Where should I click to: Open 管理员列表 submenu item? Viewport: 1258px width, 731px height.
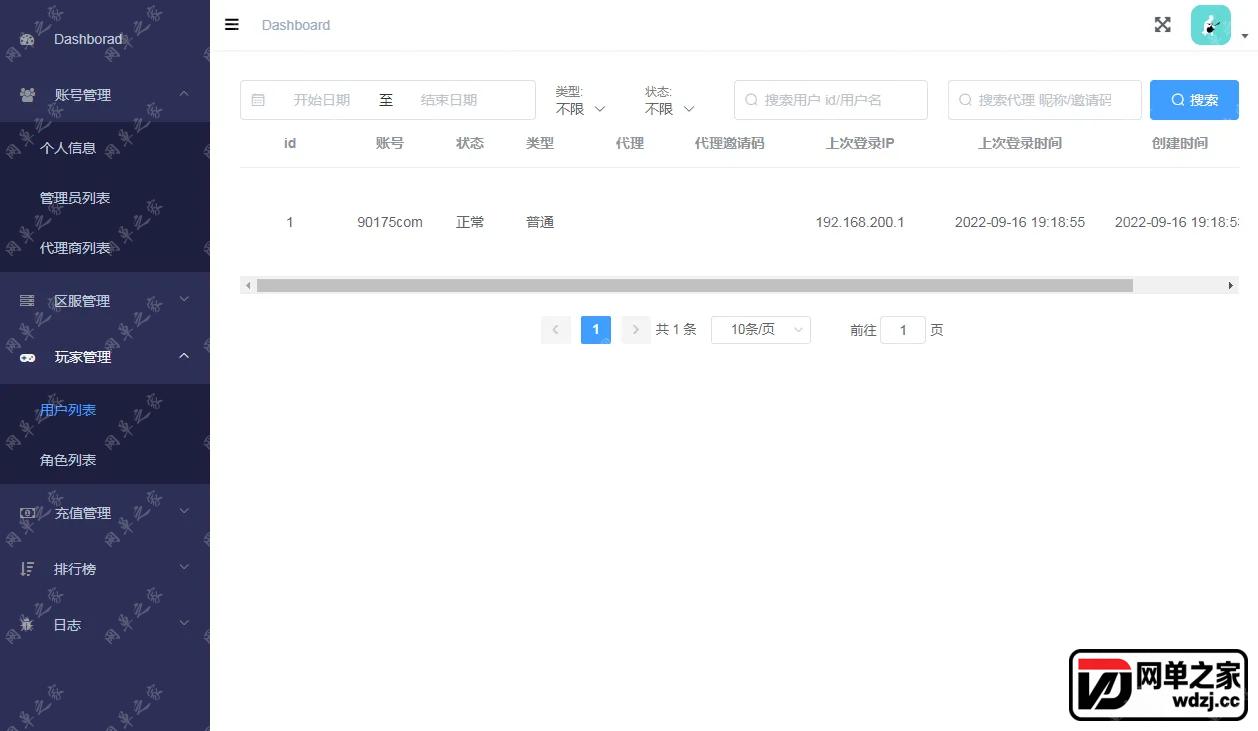(x=105, y=198)
